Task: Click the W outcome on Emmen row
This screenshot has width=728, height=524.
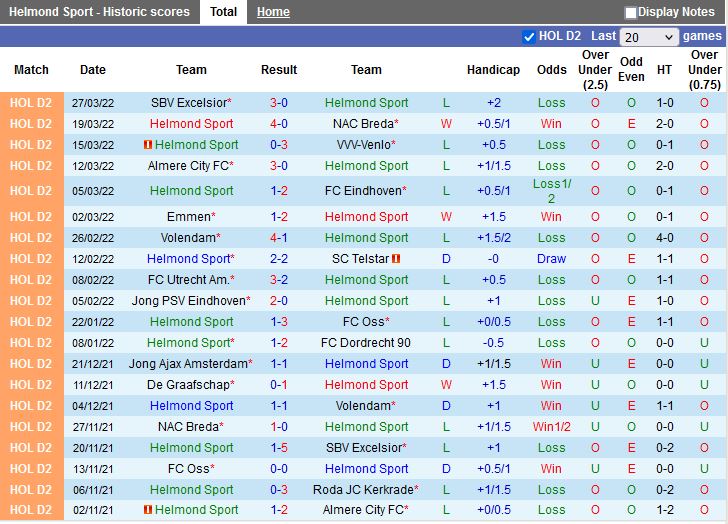Action: pos(446,217)
